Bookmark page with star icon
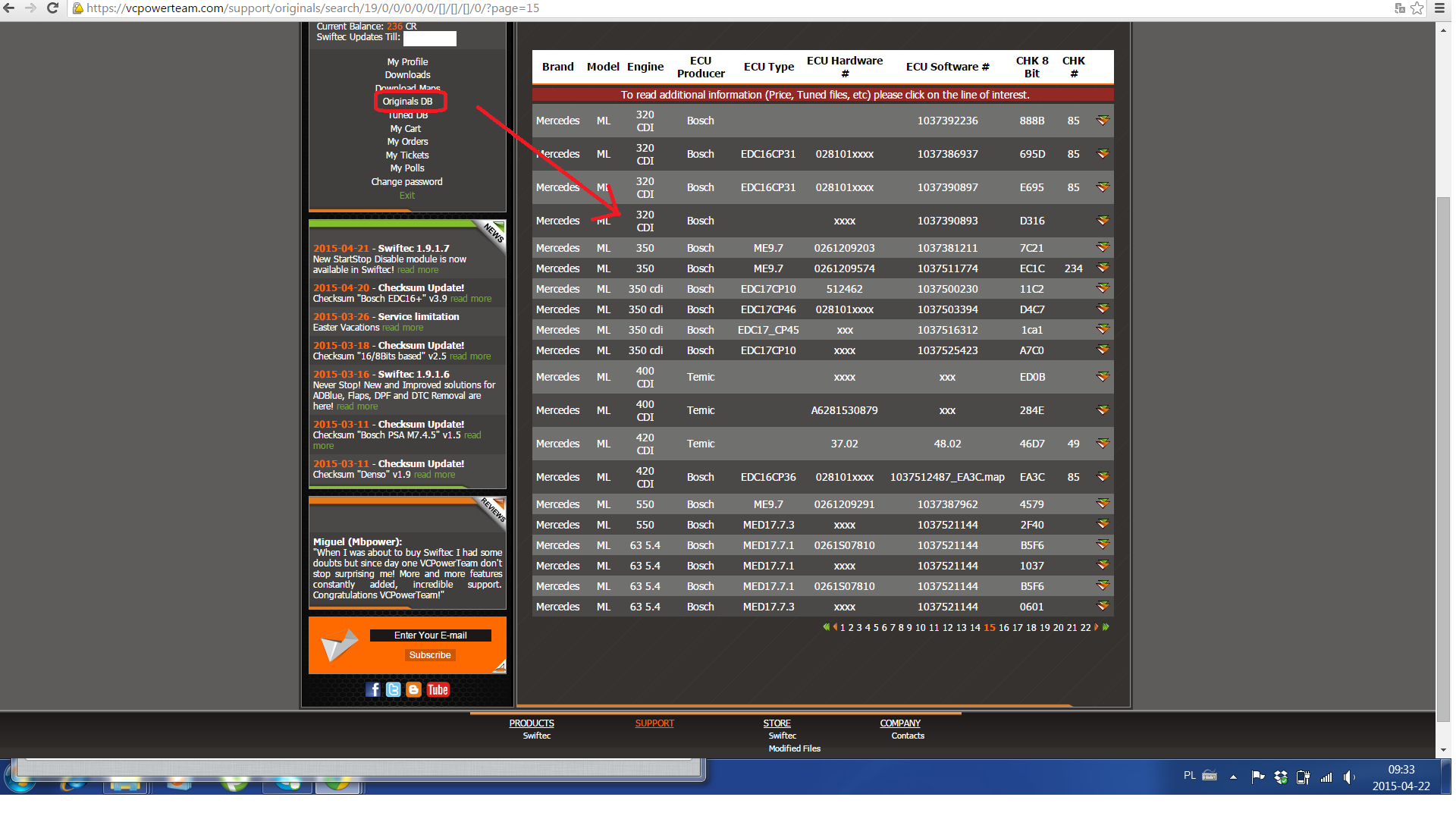 coord(1417,8)
